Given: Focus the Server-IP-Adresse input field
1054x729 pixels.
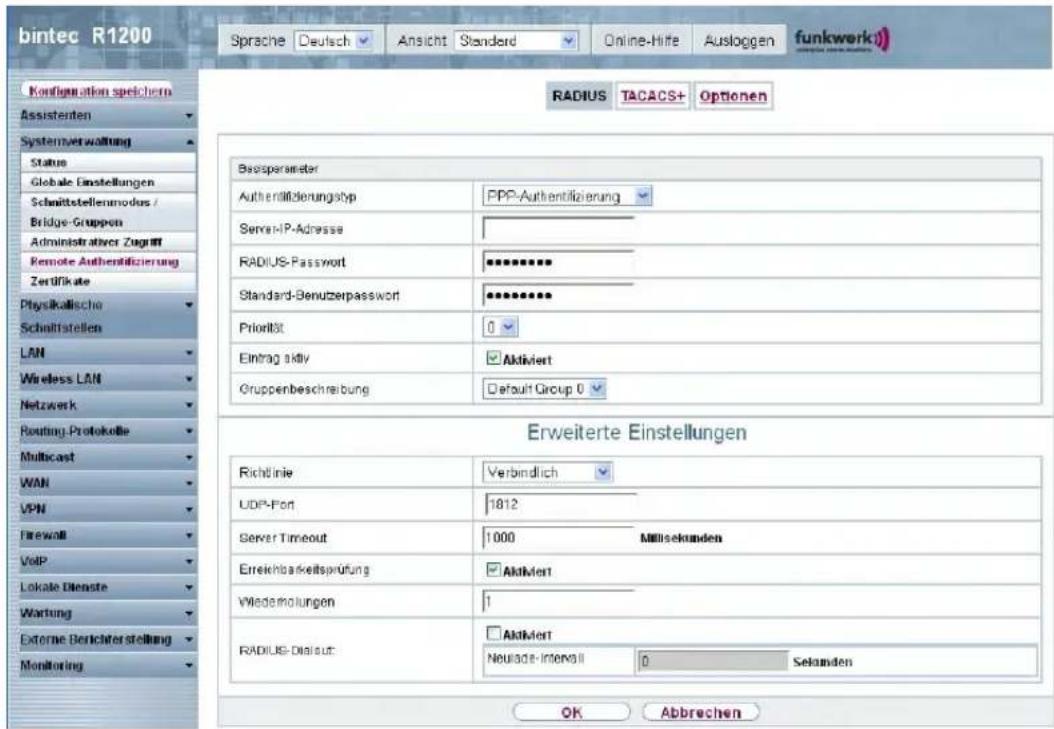Looking at the screenshot, I should point(559,228).
